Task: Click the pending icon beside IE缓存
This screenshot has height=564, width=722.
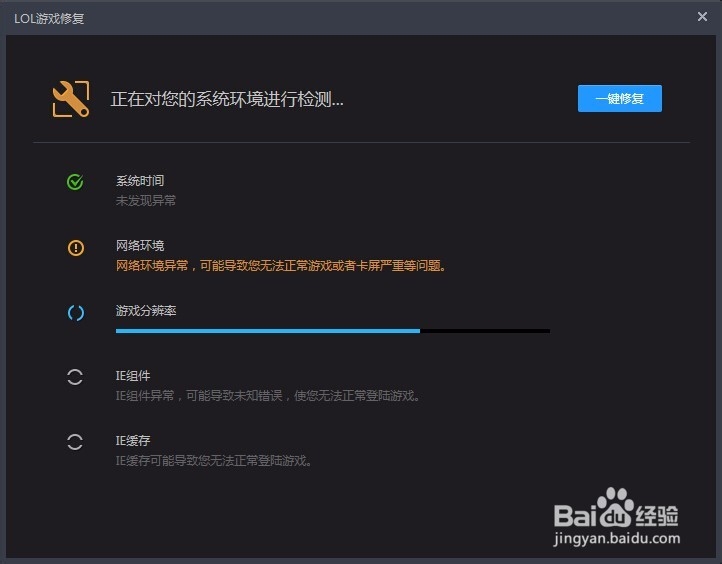Action: click(75, 442)
